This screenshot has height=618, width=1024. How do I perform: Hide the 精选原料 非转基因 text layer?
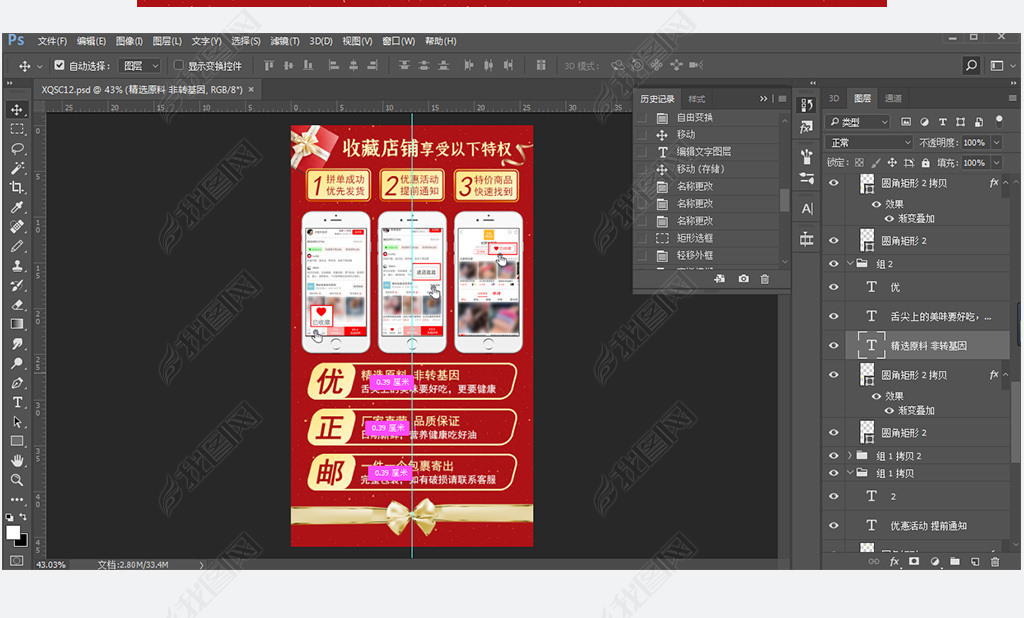(x=833, y=345)
